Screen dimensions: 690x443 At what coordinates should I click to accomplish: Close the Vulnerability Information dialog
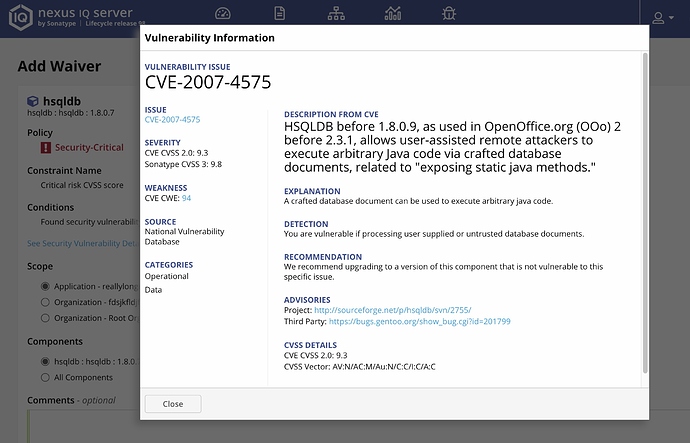(173, 404)
